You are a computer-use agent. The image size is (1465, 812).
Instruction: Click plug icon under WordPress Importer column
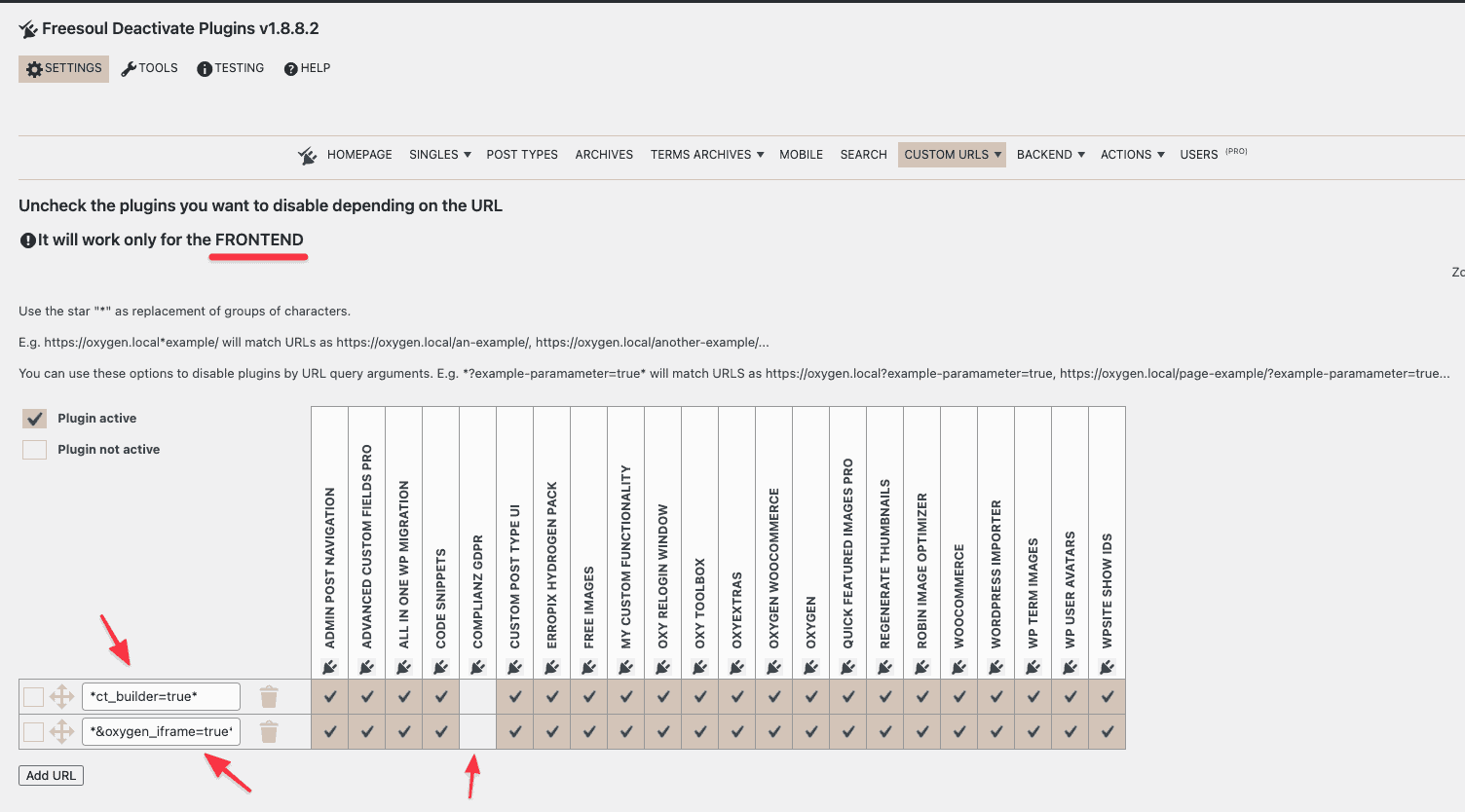coord(996,667)
